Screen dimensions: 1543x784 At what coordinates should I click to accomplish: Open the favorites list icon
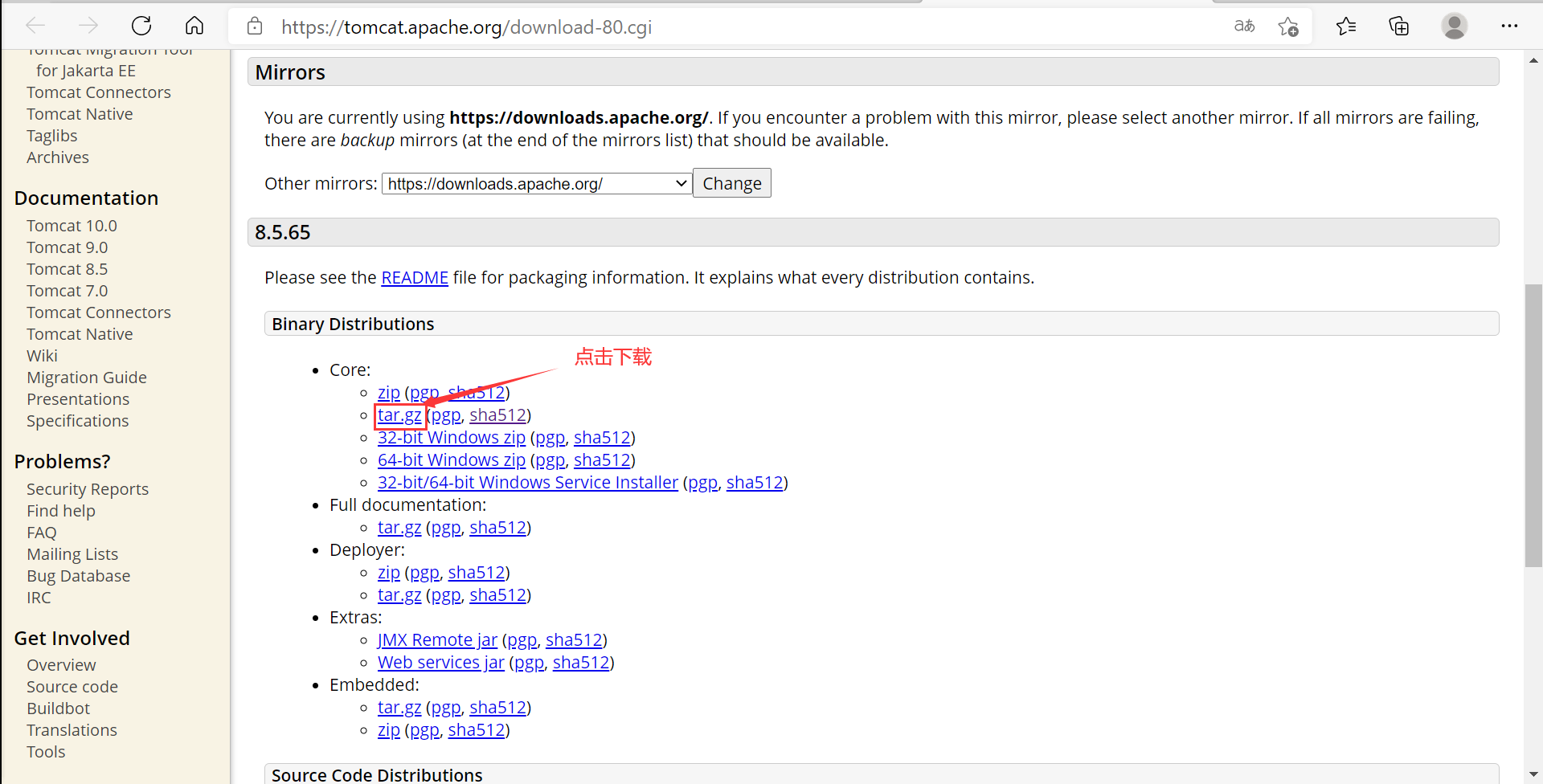(1346, 26)
